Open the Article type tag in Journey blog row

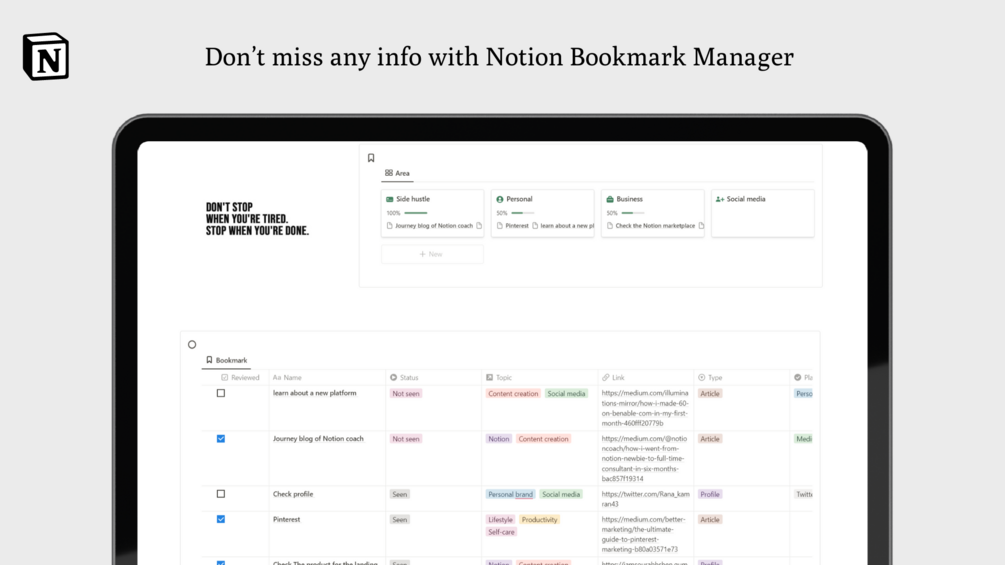(x=710, y=439)
